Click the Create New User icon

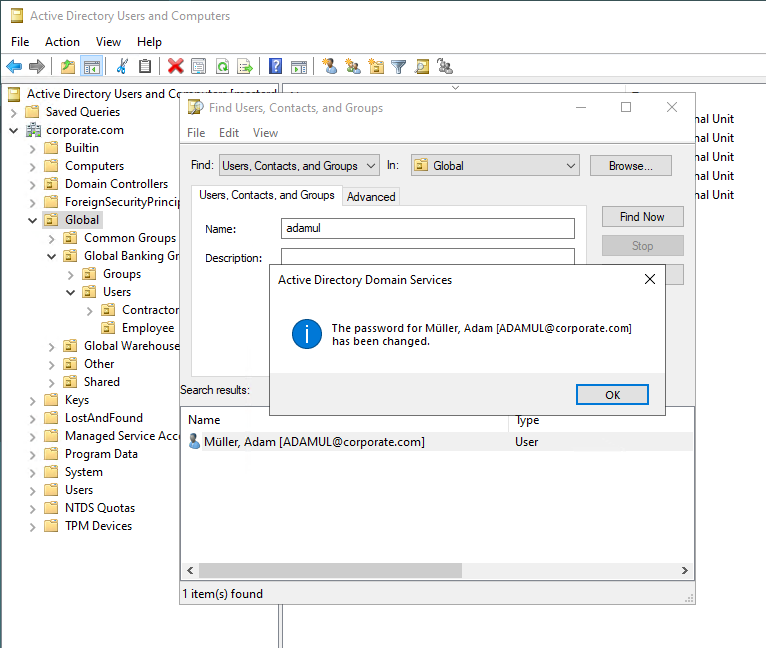[x=330, y=66]
